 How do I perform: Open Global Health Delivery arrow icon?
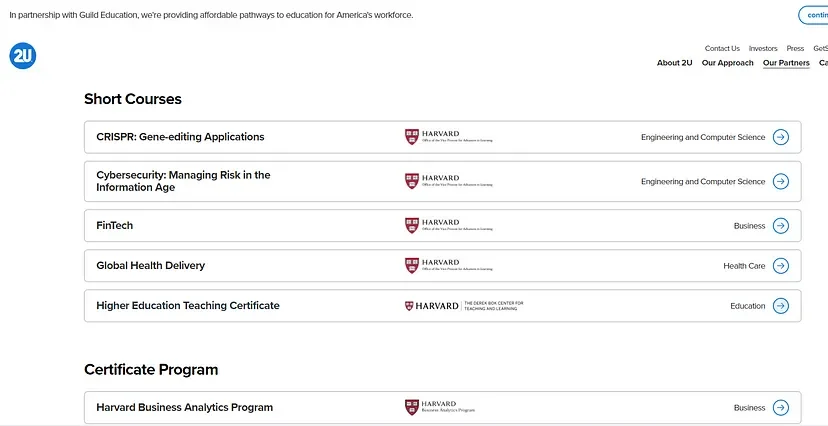pos(781,266)
